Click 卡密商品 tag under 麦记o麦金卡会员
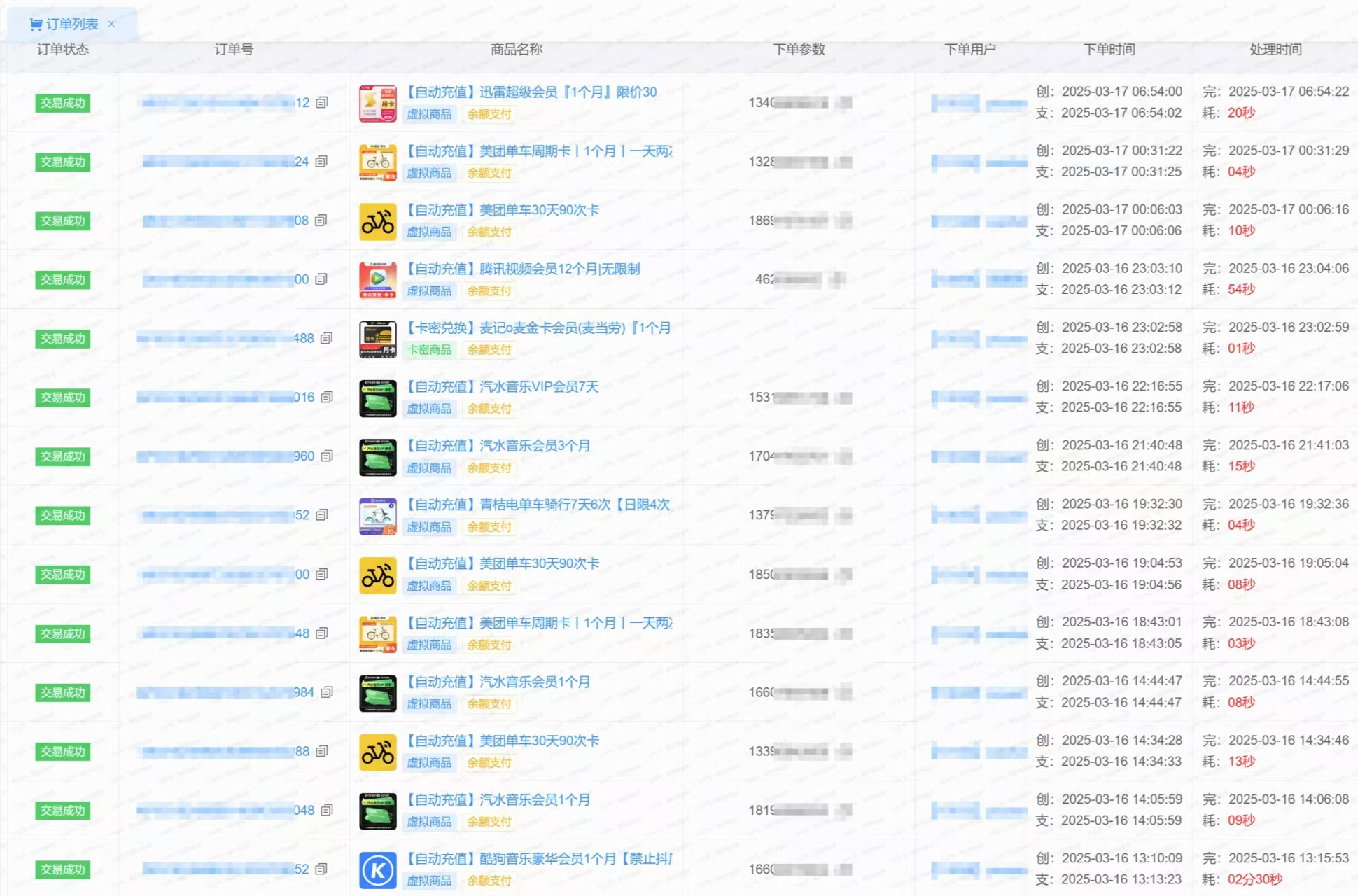 (x=430, y=350)
